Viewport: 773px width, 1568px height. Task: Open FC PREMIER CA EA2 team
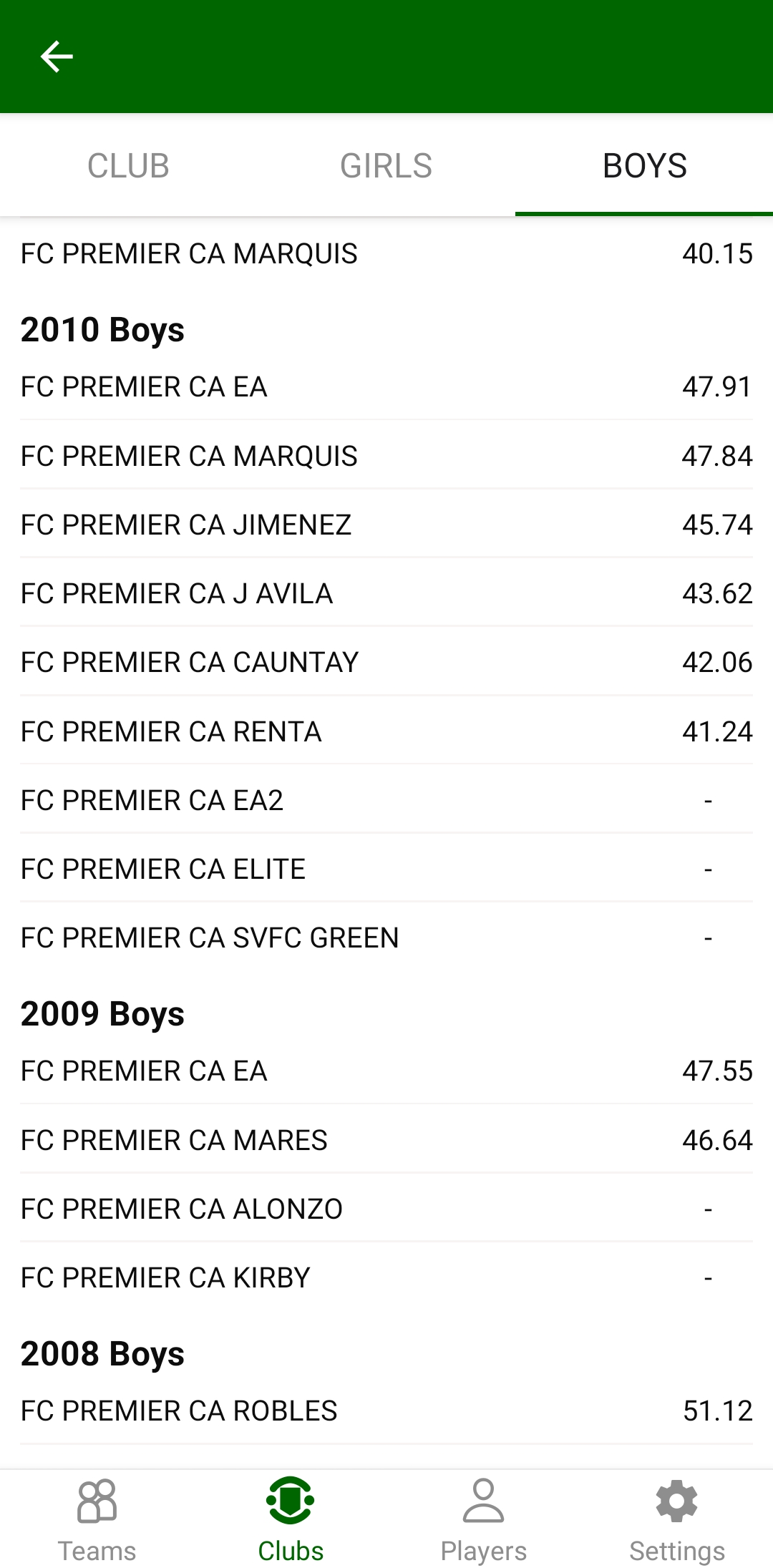pos(386,800)
